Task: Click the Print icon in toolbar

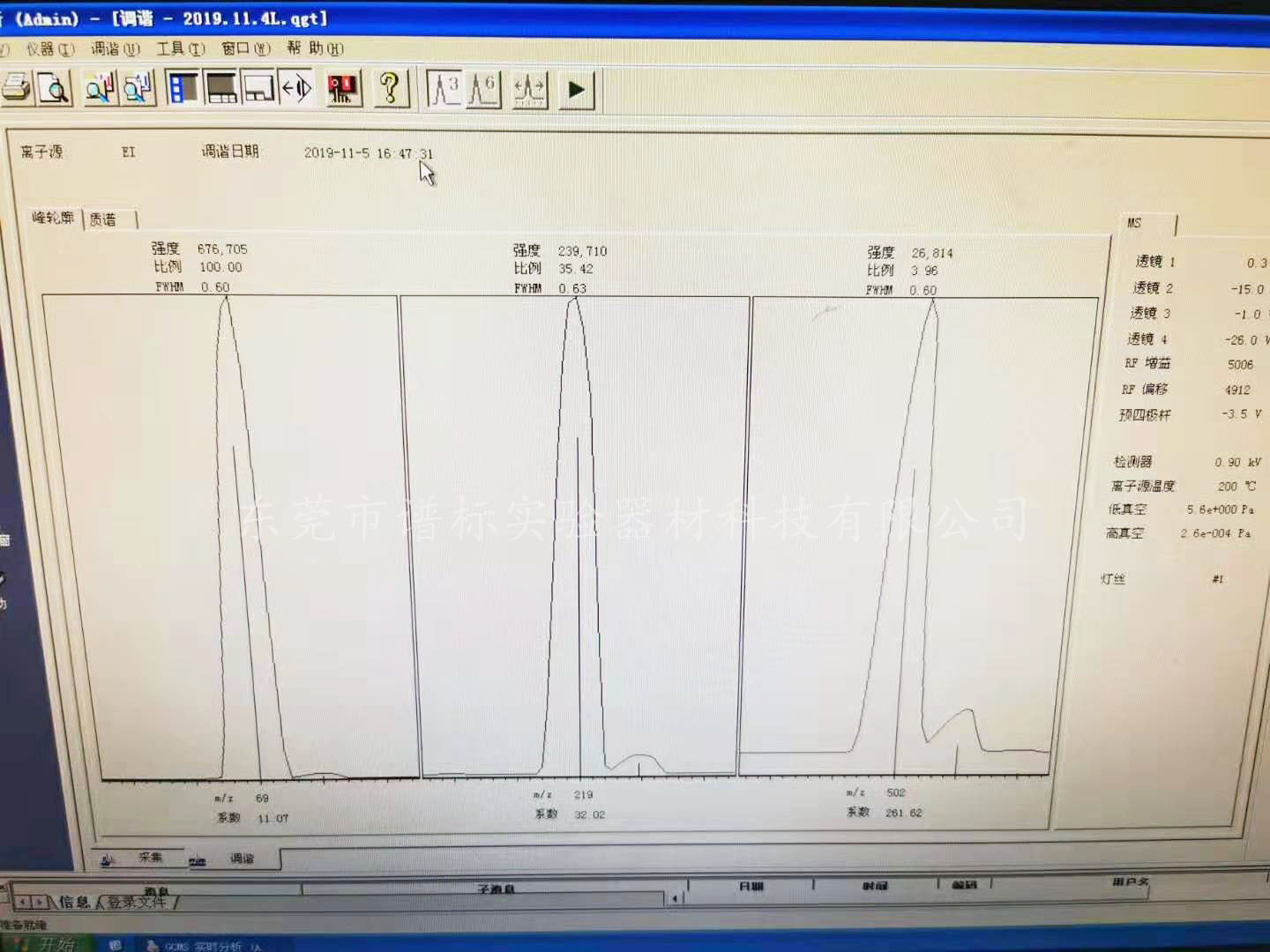Action: [x=16, y=88]
